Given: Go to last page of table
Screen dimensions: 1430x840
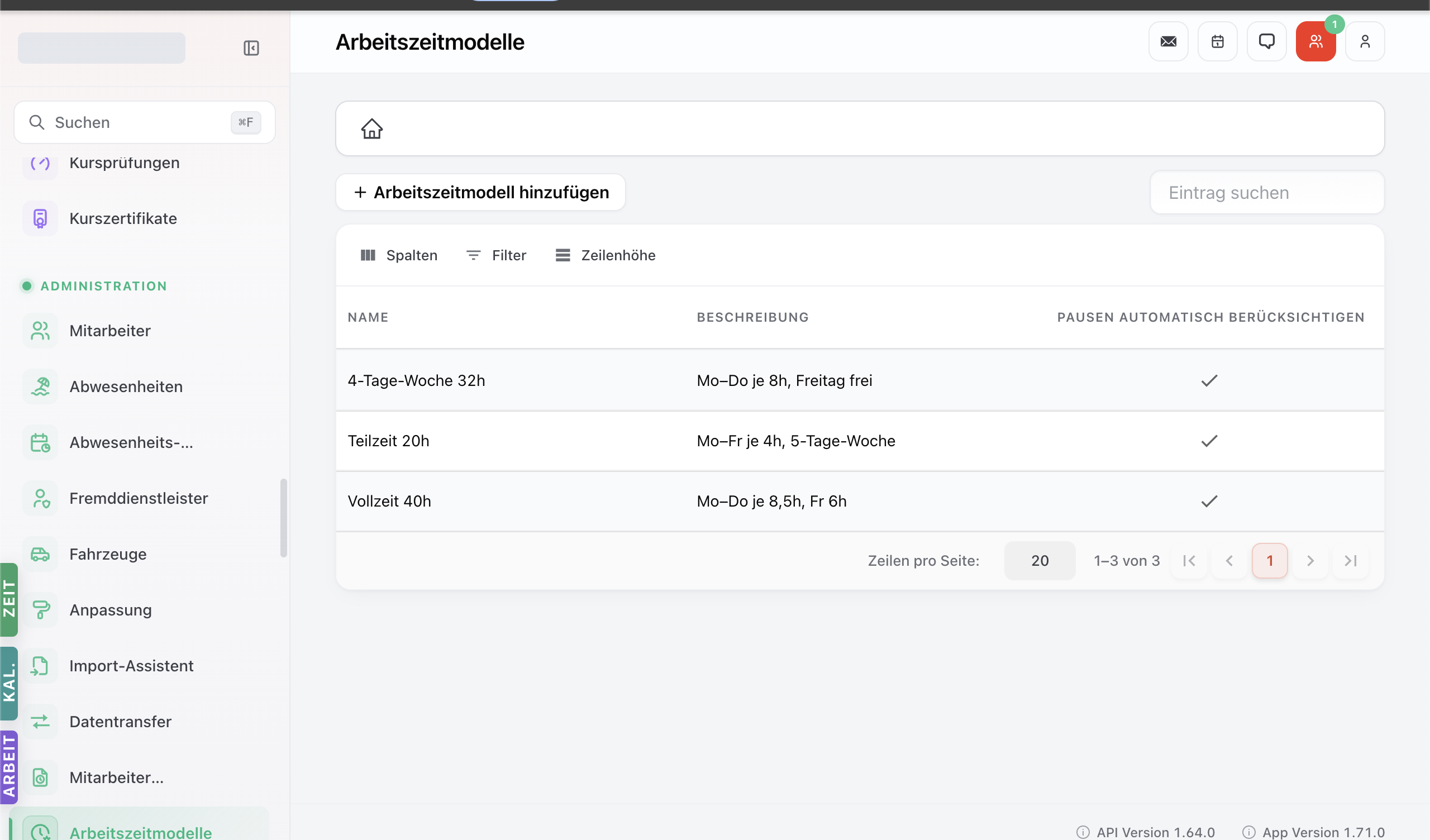Looking at the screenshot, I should pyautogui.click(x=1350, y=561).
